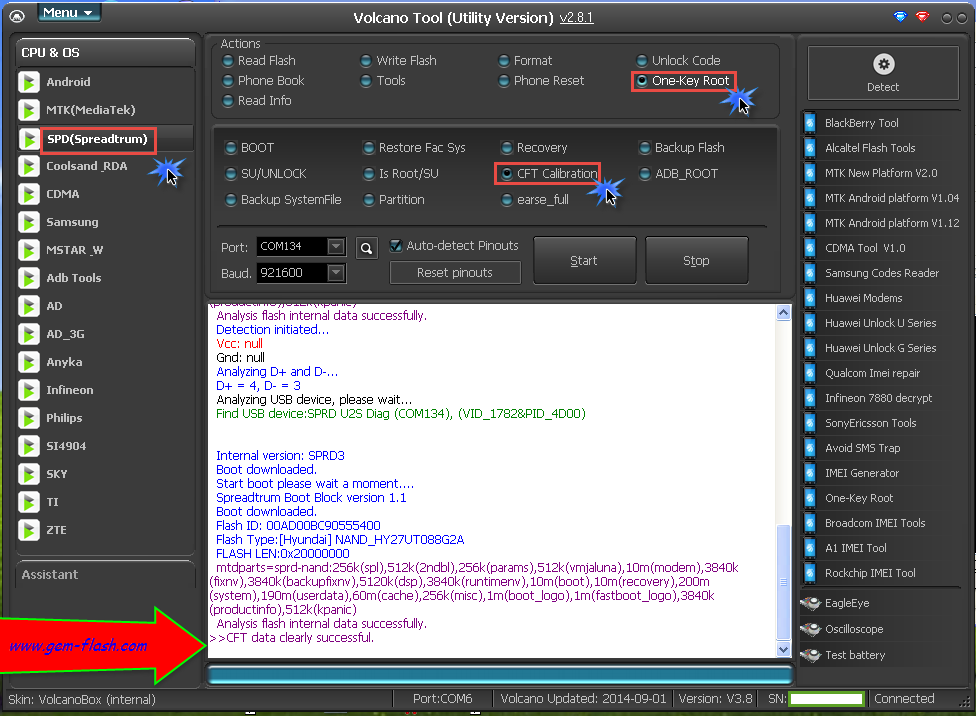Image resolution: width=976 pixels, height=716 pixels.
Task: Click the Alcaltel Flash Tools icon
Action: (810, 148)
